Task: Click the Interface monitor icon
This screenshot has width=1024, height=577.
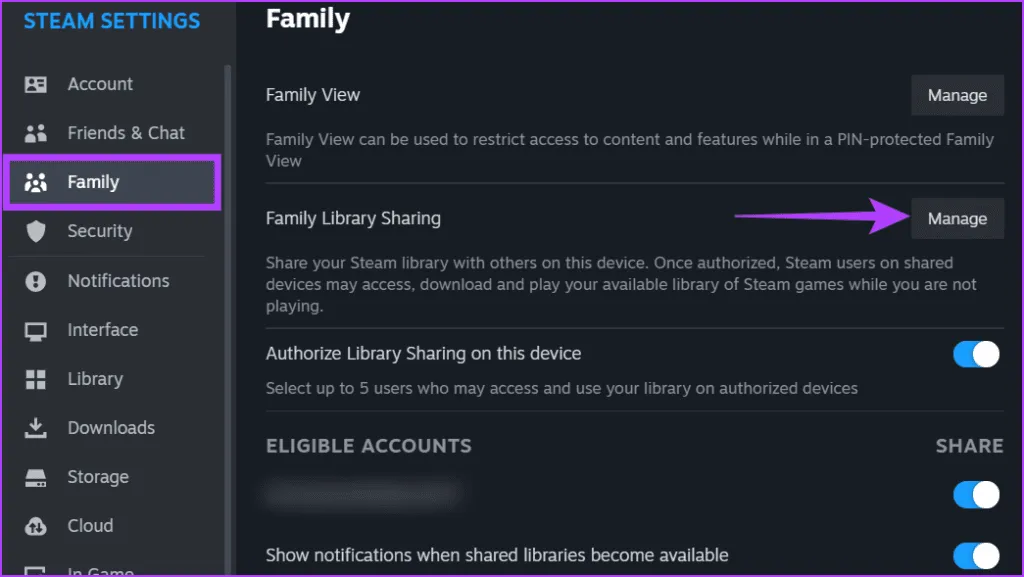Action: (x=36, y=330)
